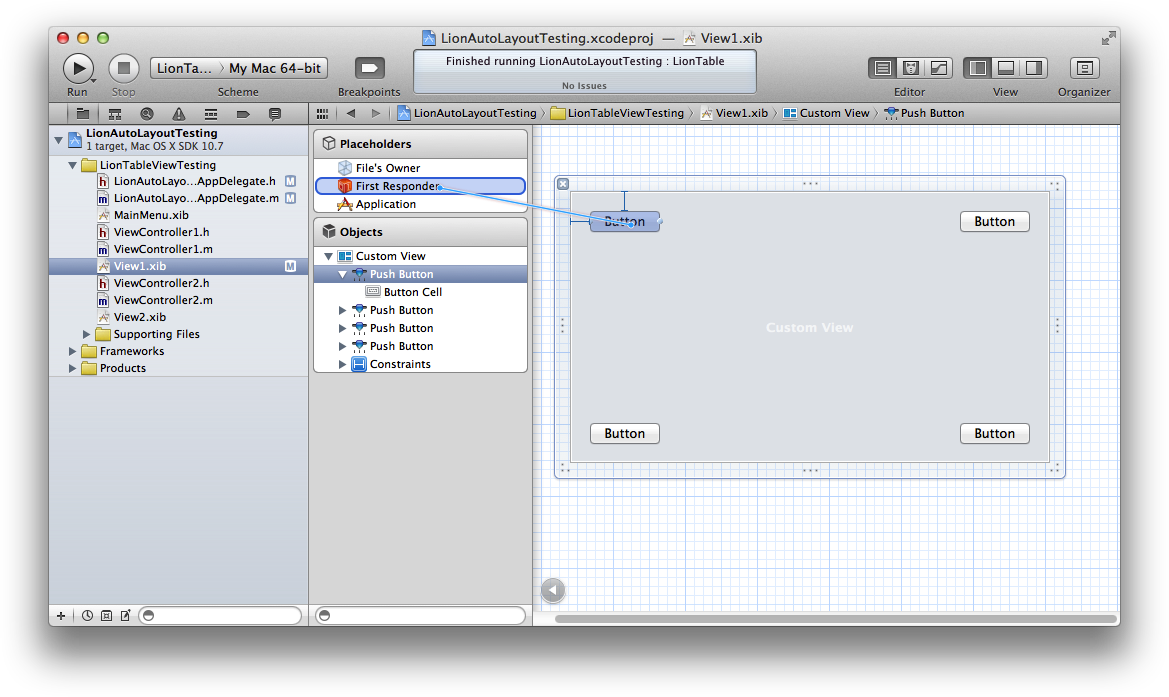Click LionTableViewTesting in the jump bar
This screenshot has height=697, width=1169.
pyautogui.click(x=617, y=113)
